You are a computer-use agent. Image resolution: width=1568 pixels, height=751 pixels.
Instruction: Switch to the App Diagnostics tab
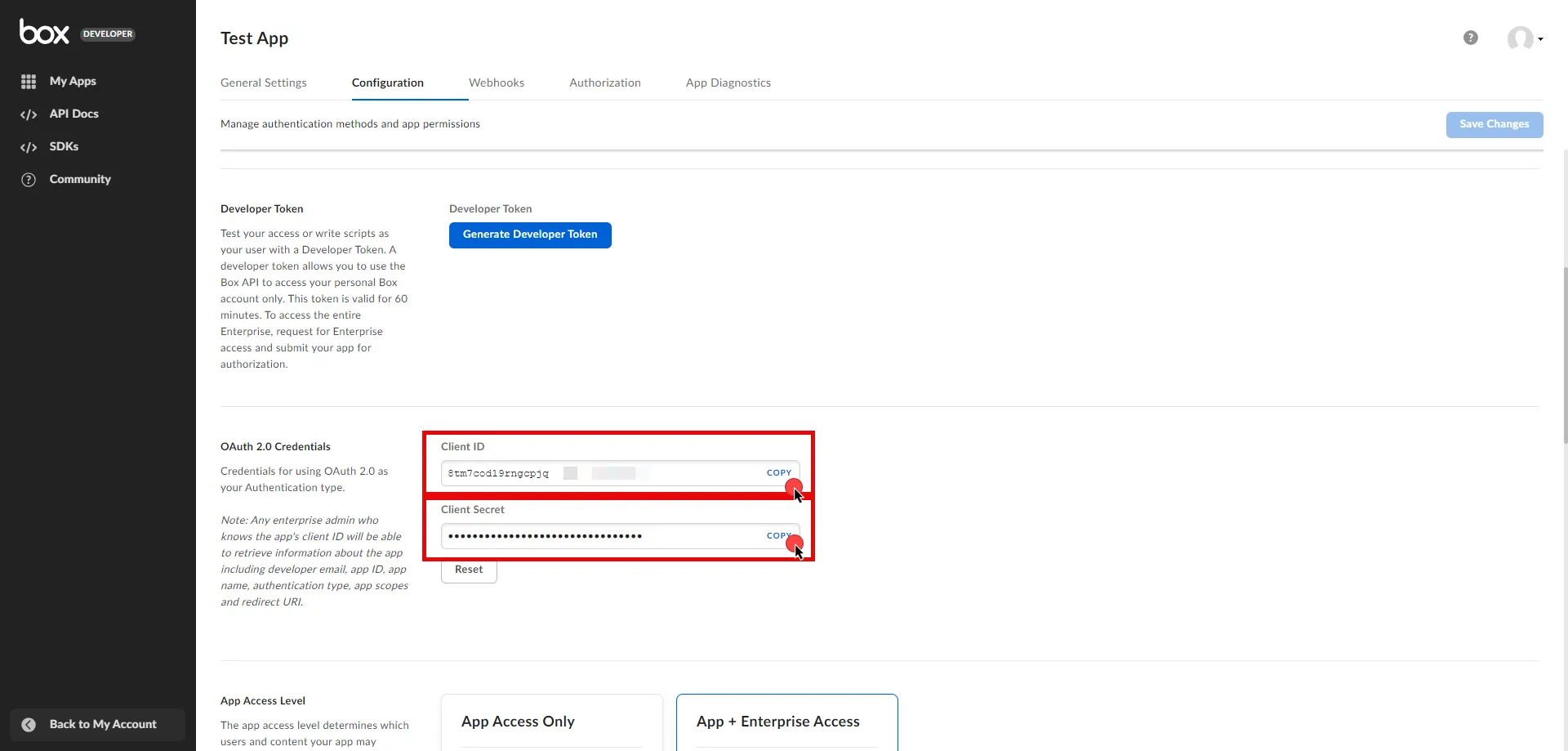(x=728, y=83)
